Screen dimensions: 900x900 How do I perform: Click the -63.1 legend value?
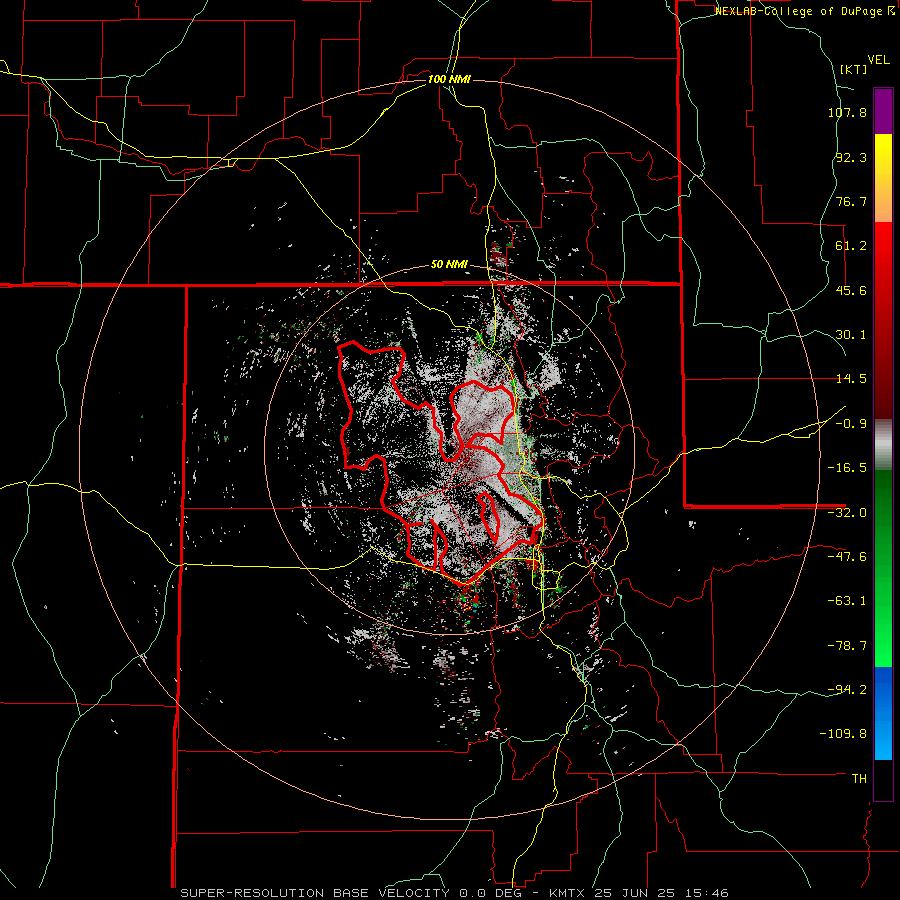pos(847,601)
